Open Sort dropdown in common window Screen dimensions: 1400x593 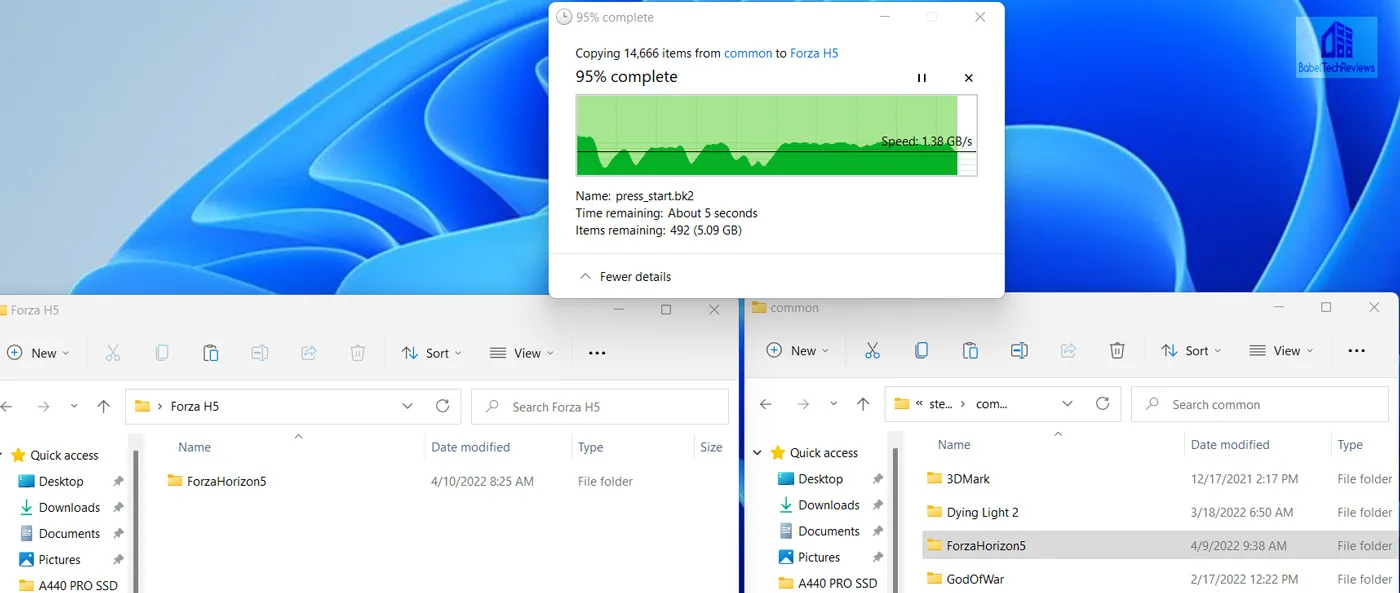pyautogui.click(x=1191, y=351)
